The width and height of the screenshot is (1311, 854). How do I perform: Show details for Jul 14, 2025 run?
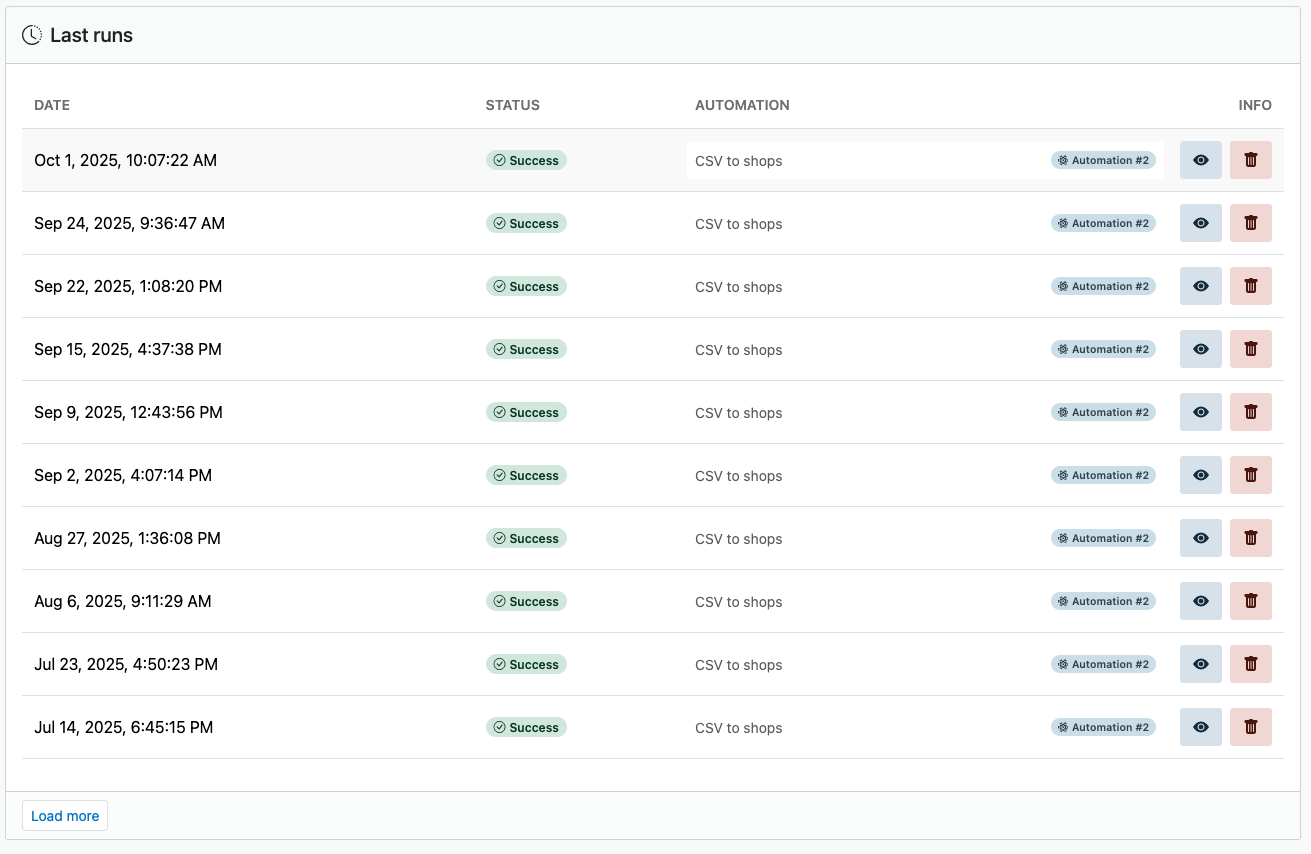tap(1201, 727)
